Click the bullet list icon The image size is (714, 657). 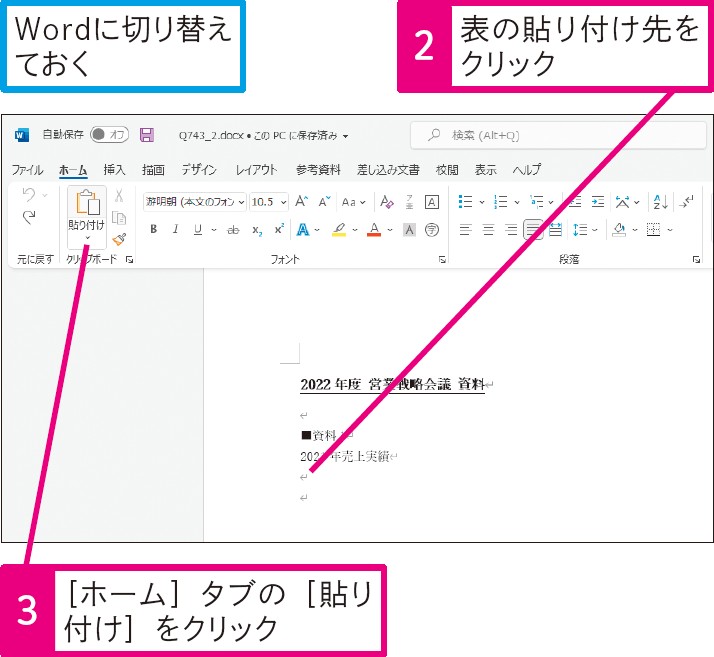[465, 201]
